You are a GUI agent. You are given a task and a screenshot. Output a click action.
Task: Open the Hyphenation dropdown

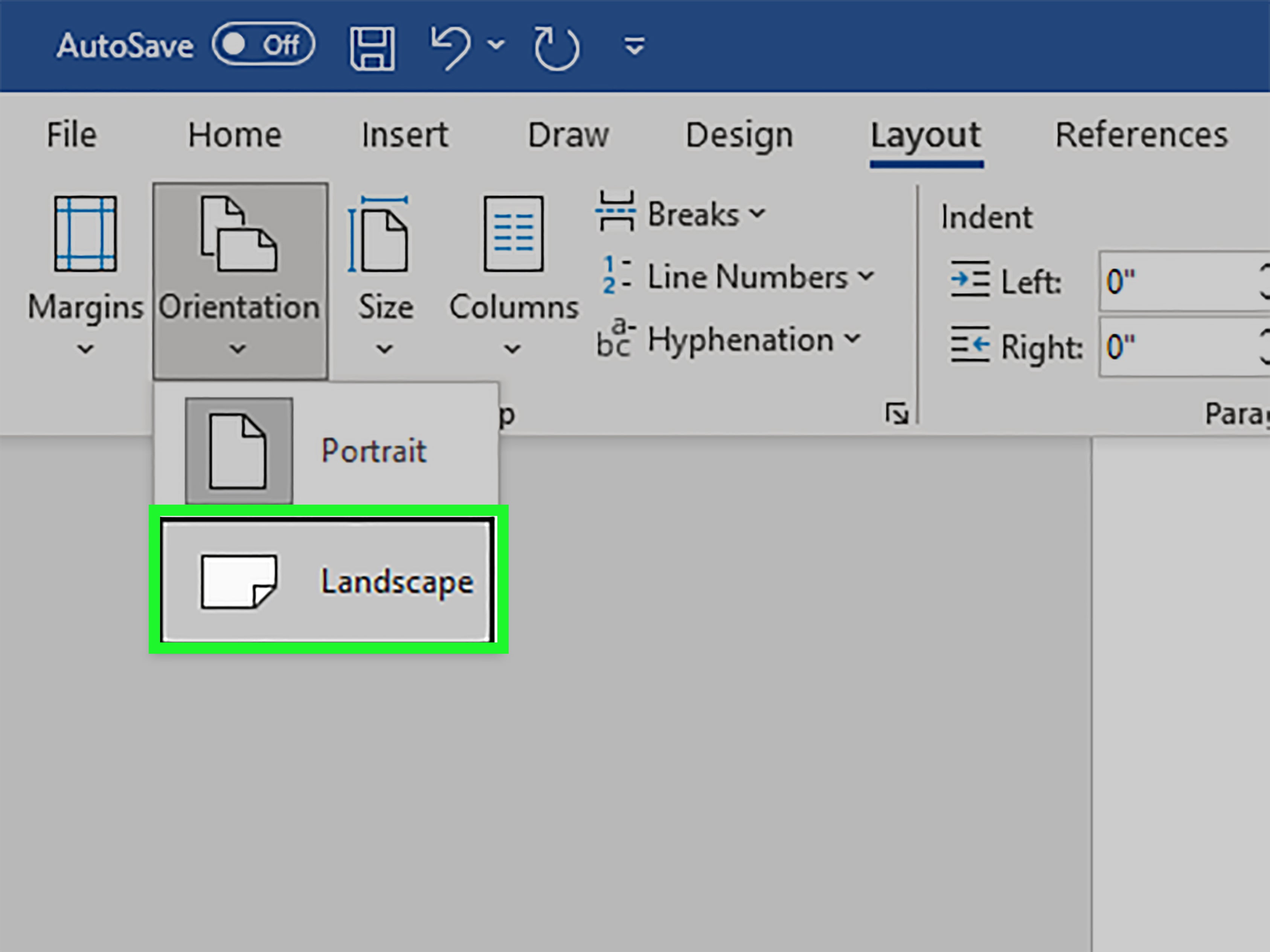pos(852,338)
